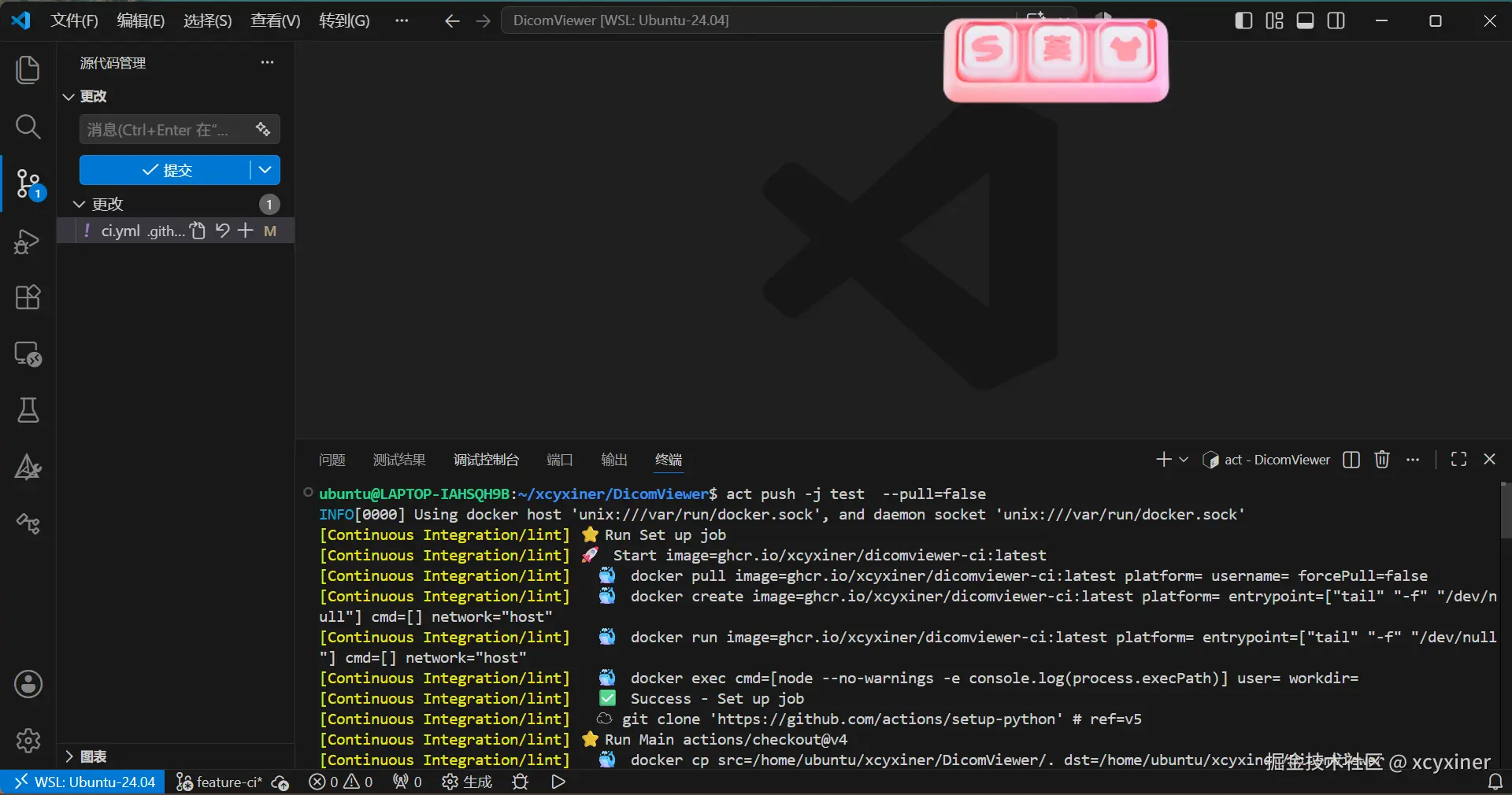Open Run and Debug view
Image resolution: width=1512 pixels, height=795 pixels.
click(28, 241)
